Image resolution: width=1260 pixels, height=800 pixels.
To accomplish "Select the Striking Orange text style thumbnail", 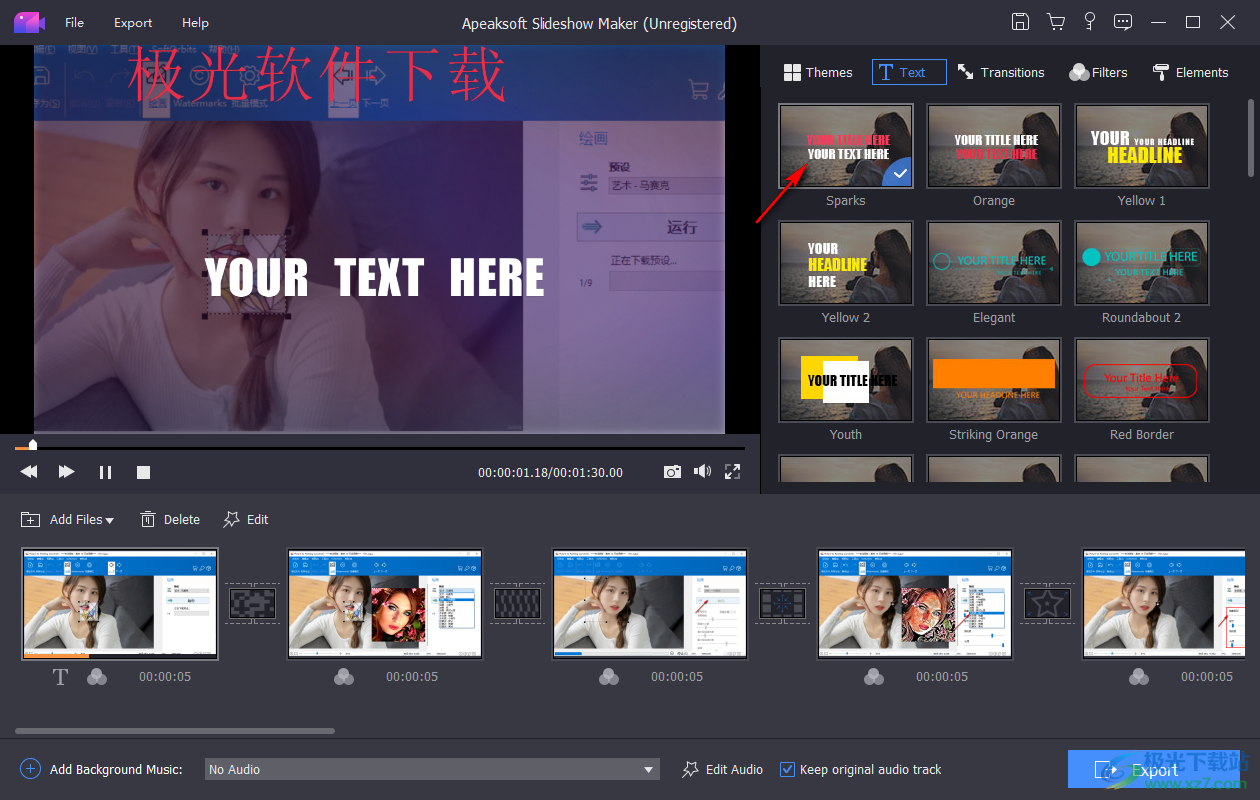I will (994, 380).
